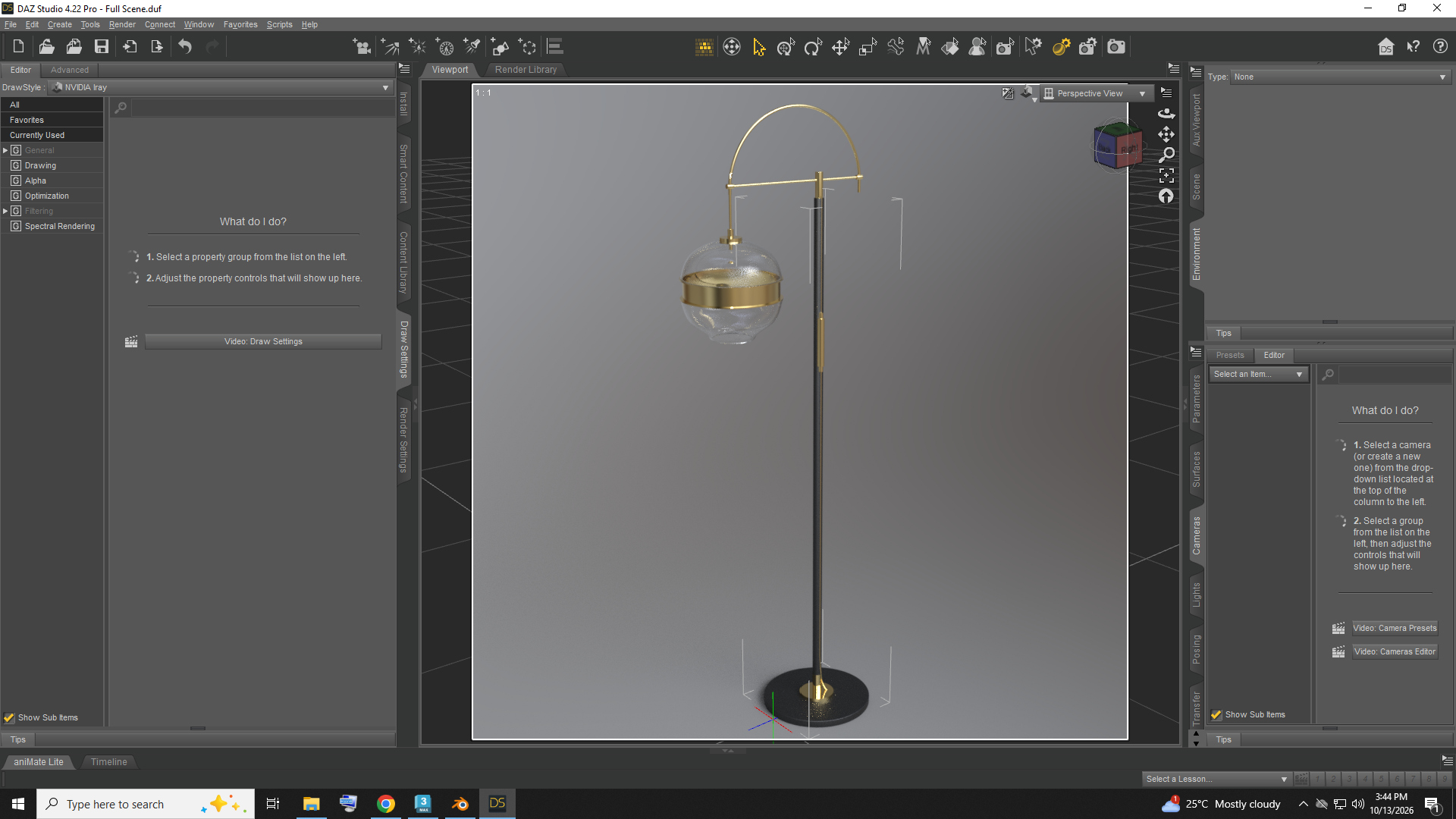The image size is (1456, 819).
Task: Create a new scene with New icon
Action: tap(18, 47)
